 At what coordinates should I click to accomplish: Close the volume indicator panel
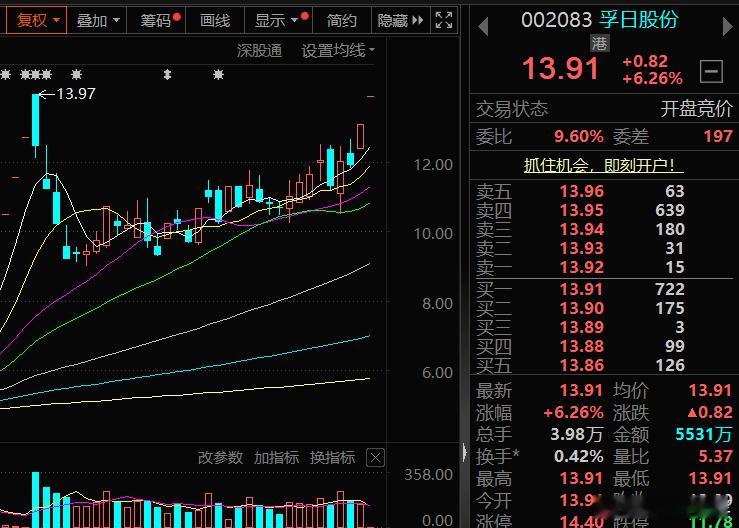click(375, 458)
